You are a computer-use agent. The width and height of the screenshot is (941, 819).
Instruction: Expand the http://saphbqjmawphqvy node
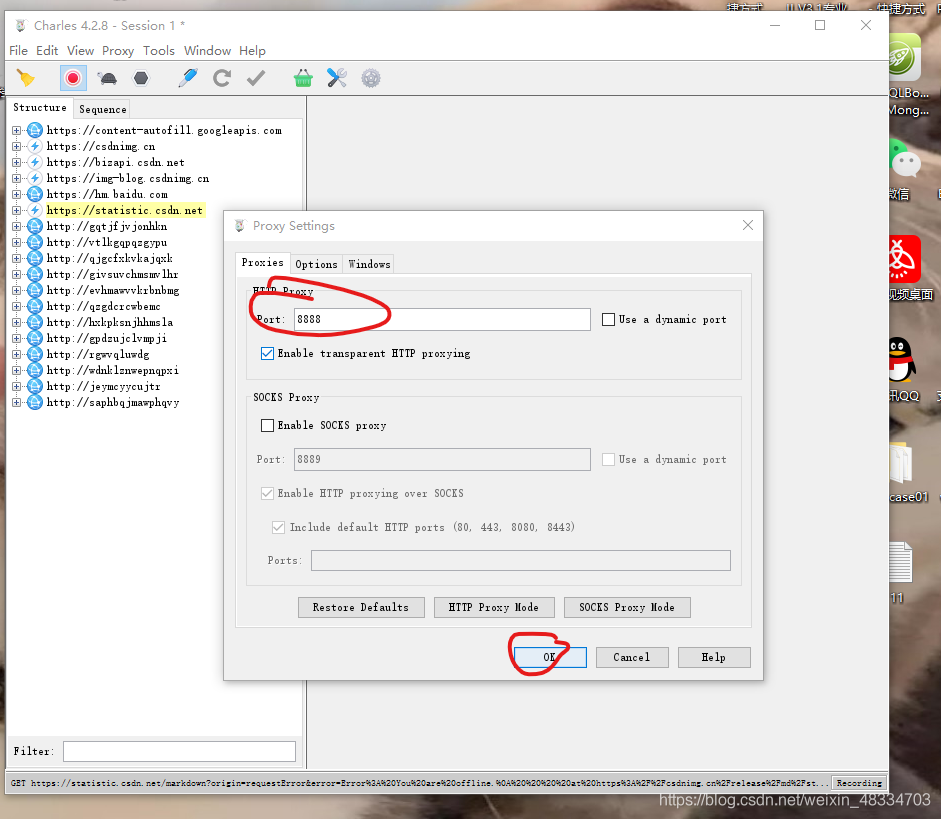[x=17, y=403]
